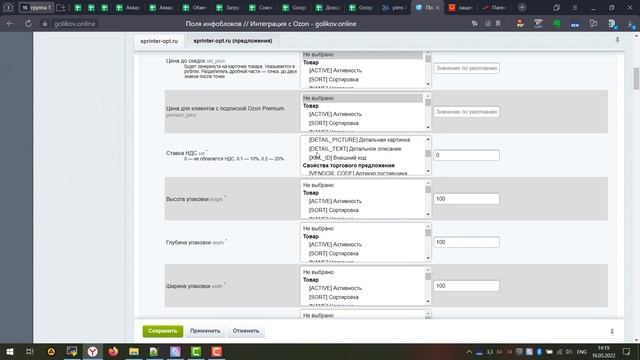Select Не выбрано in Глубина упаковки list
This screenshot has height=360, width=640.
pyautogui.click(x=362, y=229)
